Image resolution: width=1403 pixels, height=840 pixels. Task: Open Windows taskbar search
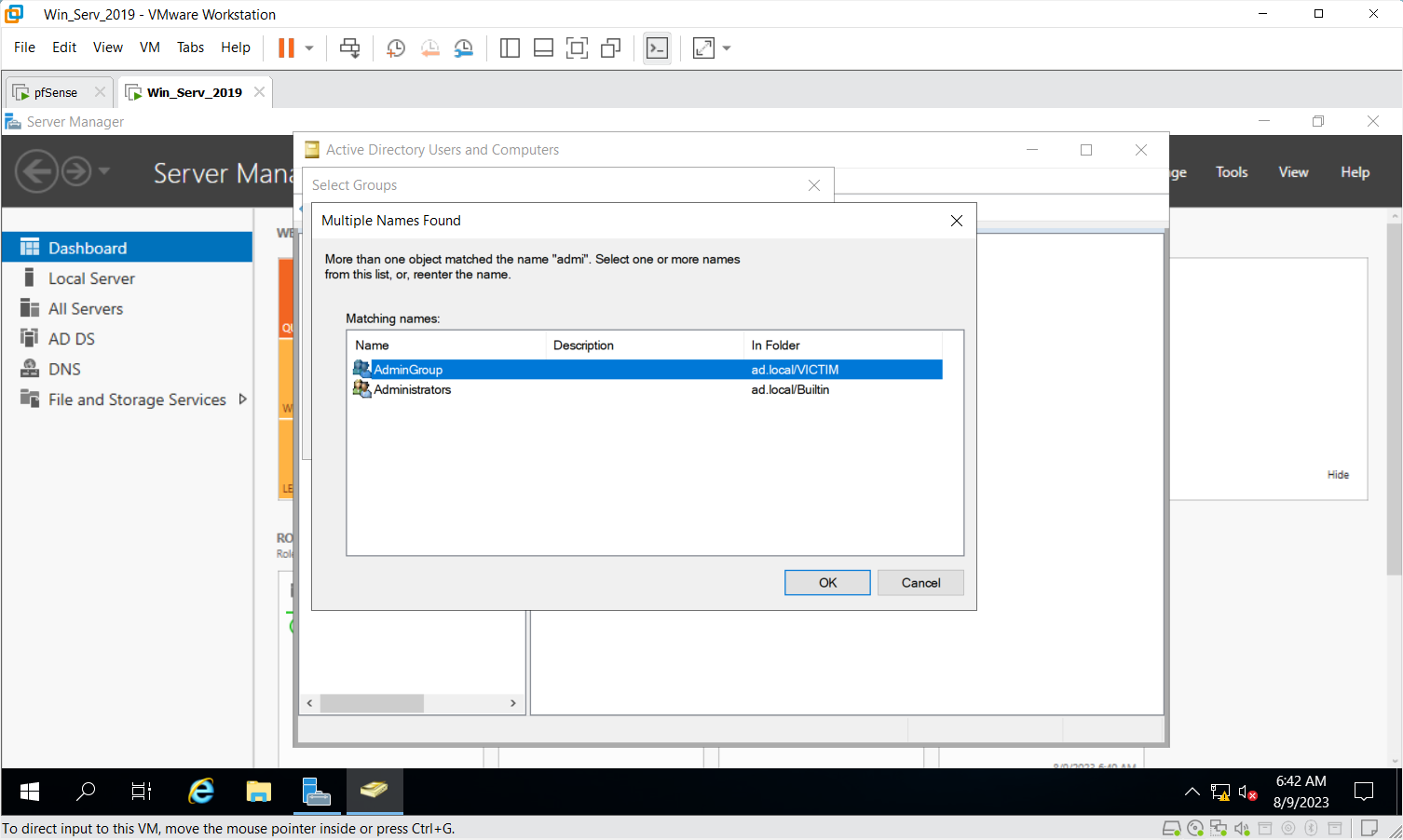click(86, 792)
